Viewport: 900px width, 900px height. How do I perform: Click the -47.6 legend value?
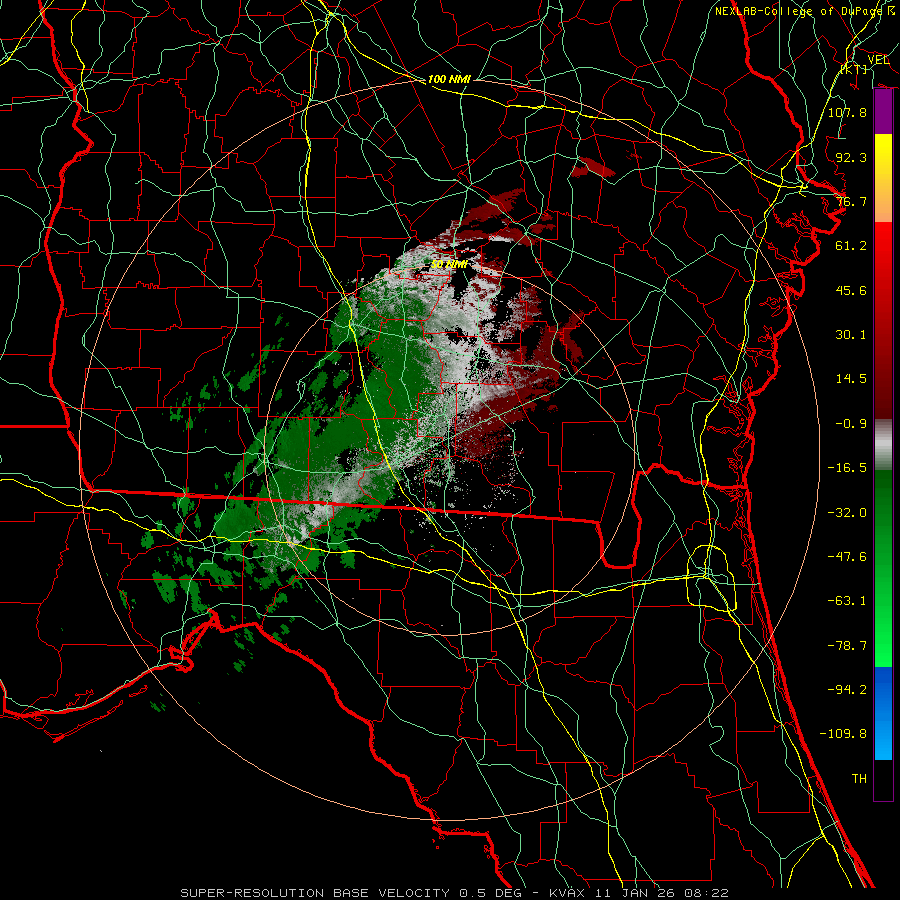pos(847,557)
